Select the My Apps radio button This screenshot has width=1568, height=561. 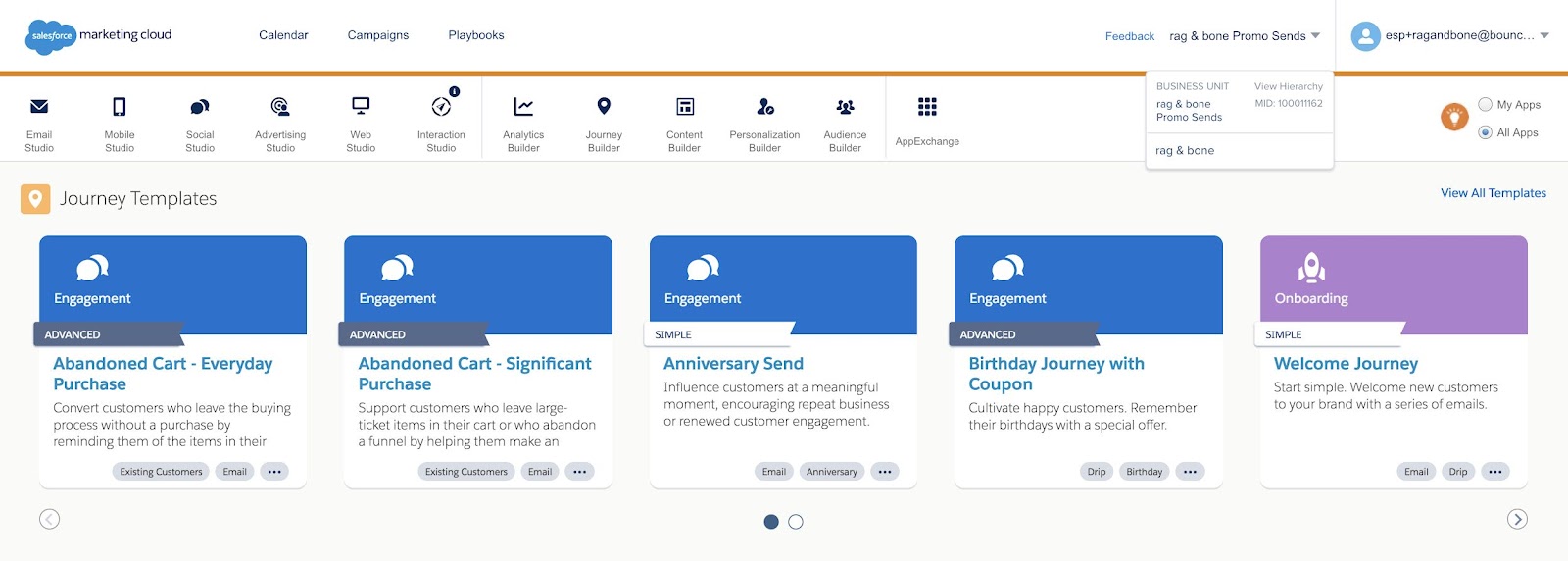tap(1485, 104)
